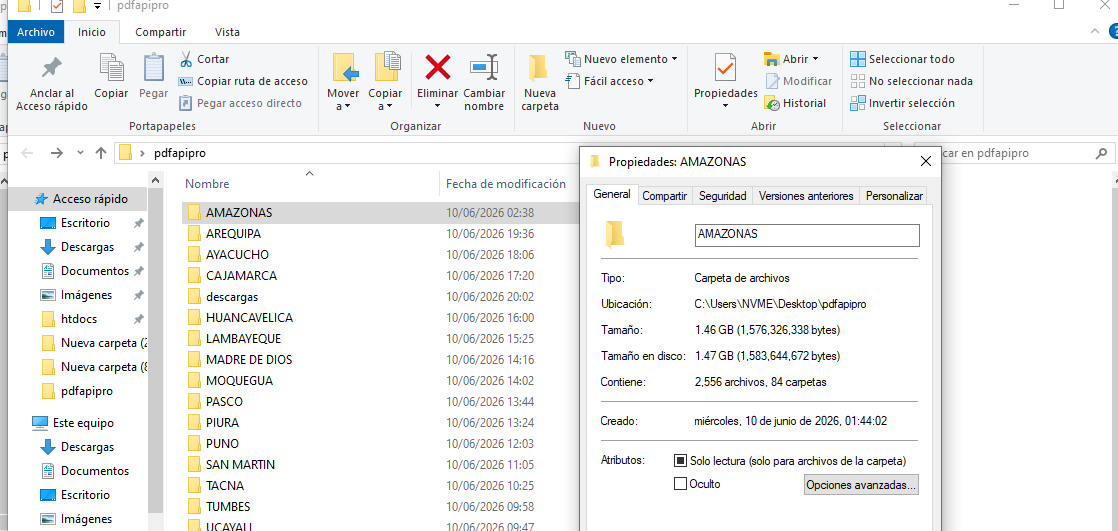Open Compartir tab in Propiedades dialog
1118x531 pixels.
click(x=665, y=196)
